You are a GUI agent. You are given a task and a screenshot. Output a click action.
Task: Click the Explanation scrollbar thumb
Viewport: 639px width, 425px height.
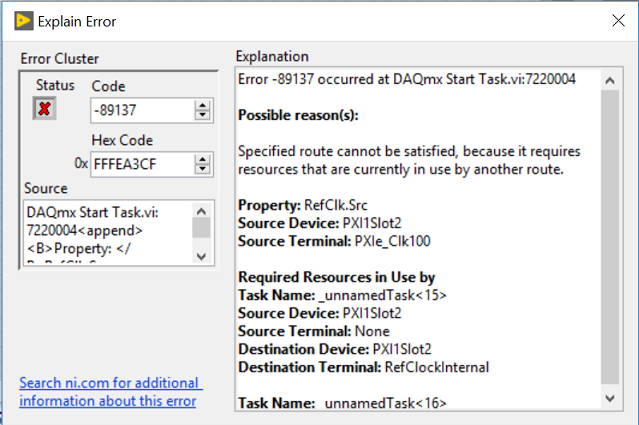coord(610,237)
